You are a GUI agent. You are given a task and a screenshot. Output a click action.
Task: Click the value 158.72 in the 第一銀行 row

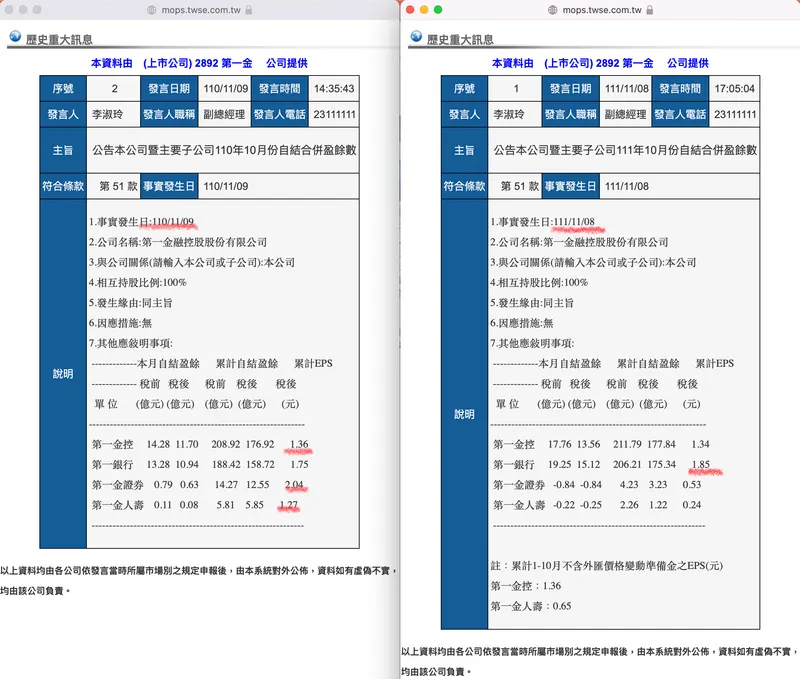(260, 465)
